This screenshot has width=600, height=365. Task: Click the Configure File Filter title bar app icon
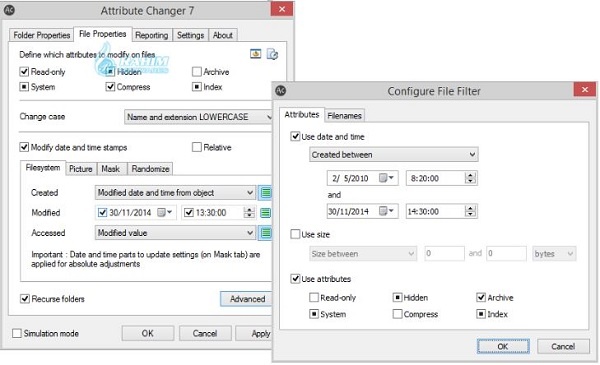(281, 91)
